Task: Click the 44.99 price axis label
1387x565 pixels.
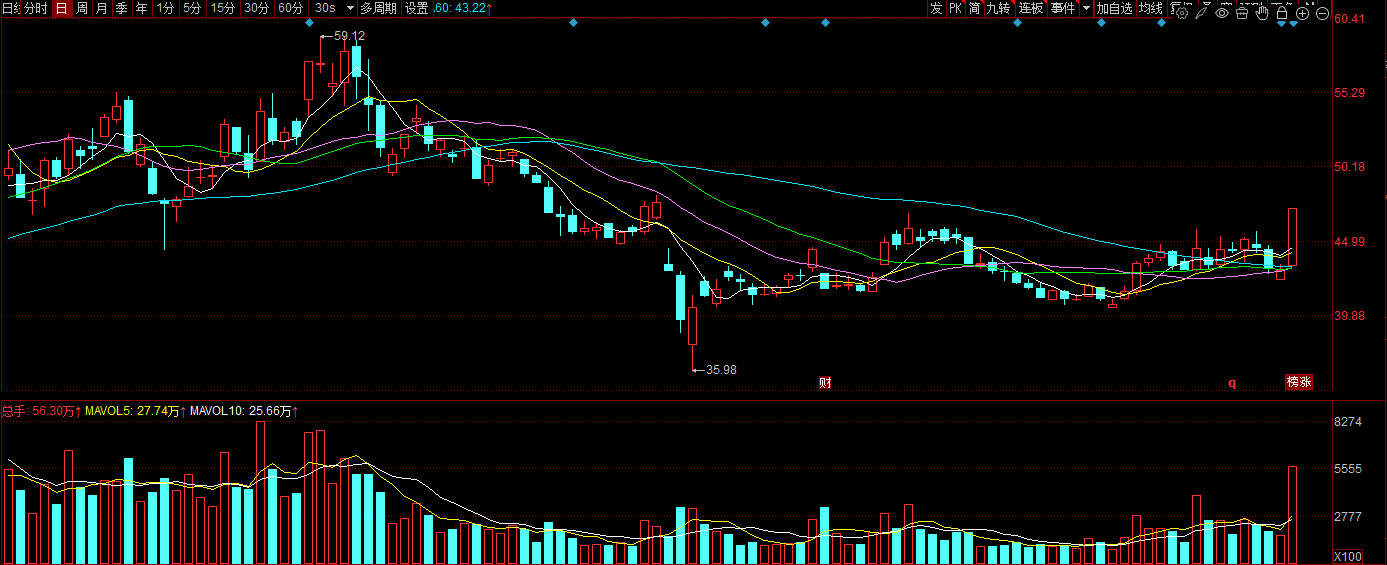Action: click(x=1350, y=241)
